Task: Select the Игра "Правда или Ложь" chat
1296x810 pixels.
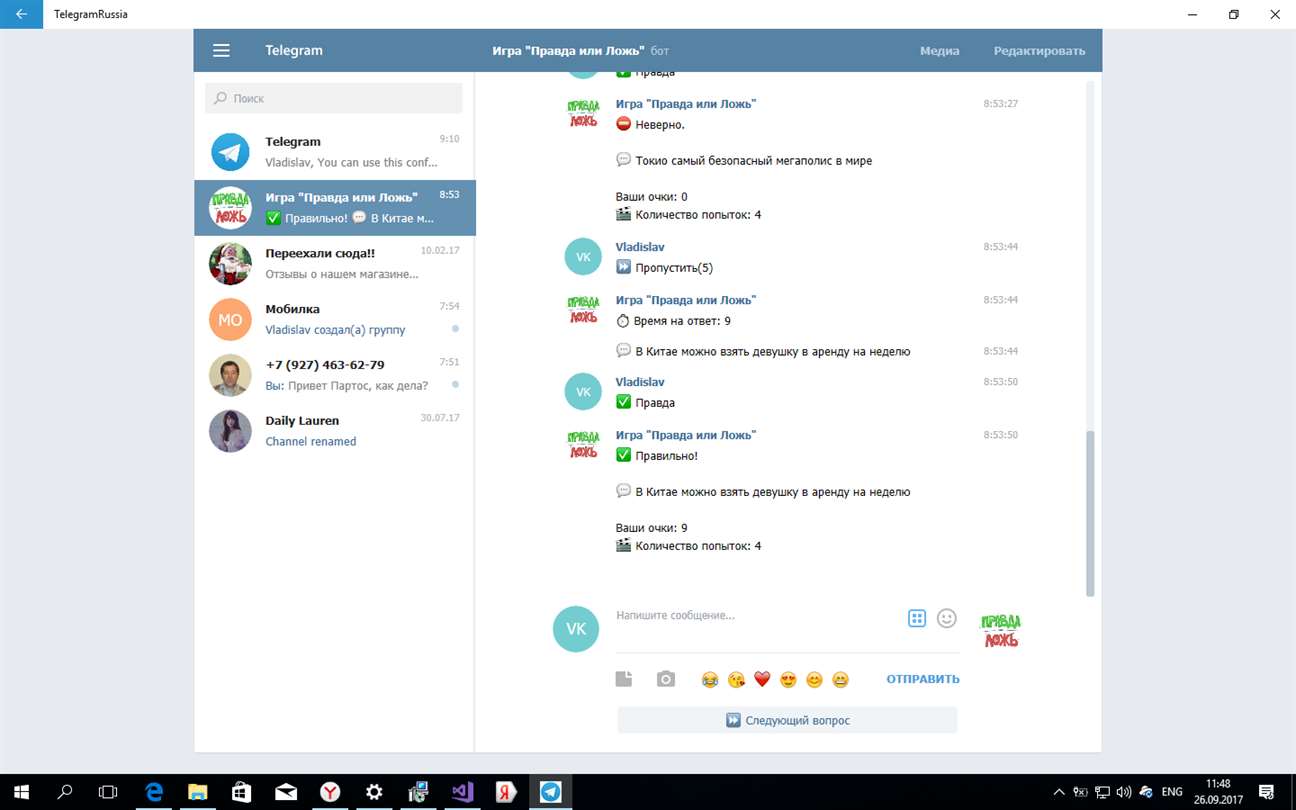Action: coord(335,208)
